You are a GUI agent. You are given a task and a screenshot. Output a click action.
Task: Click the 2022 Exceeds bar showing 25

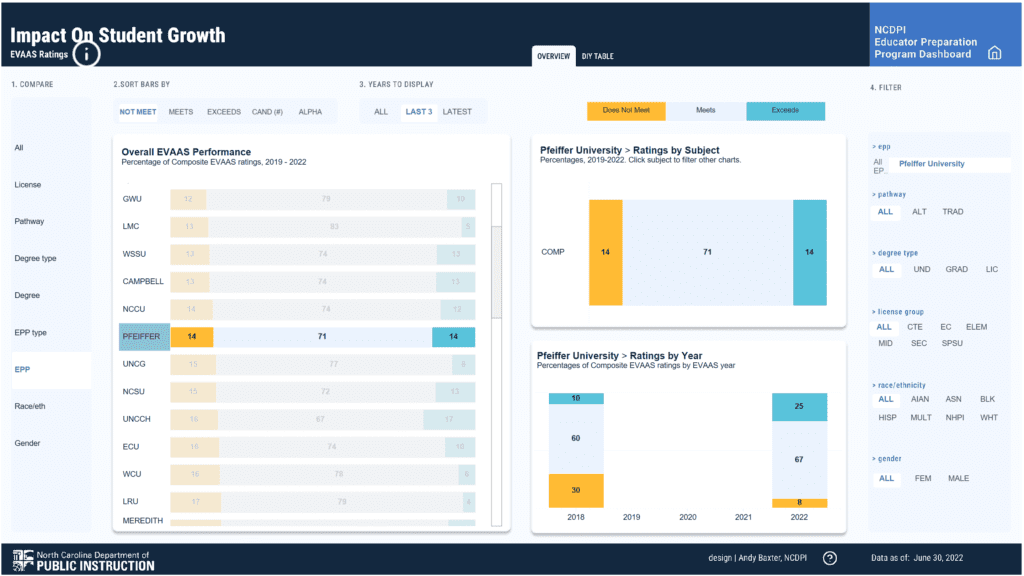click(x=799, y=407)
